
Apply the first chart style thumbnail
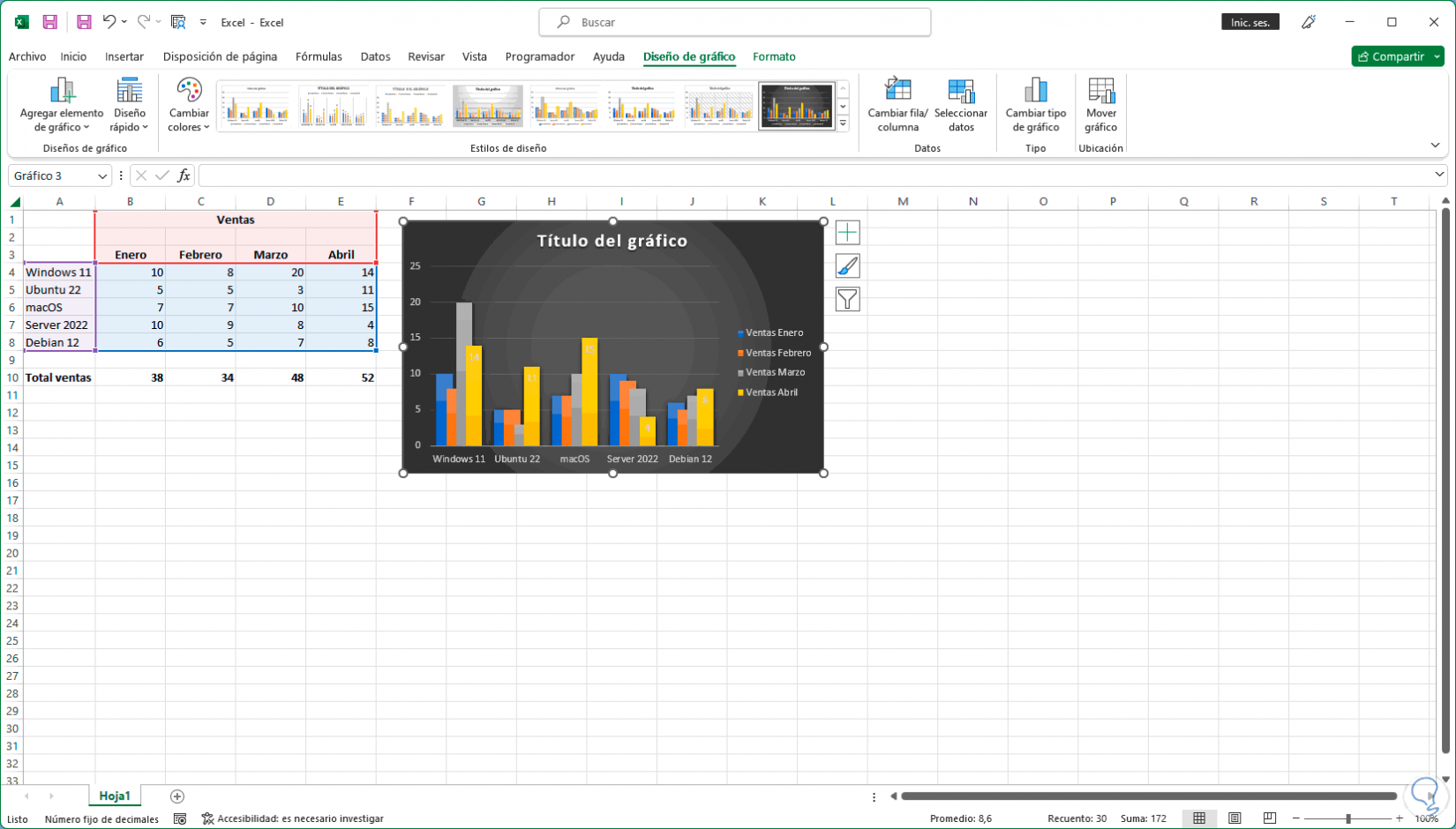pyautogui.click(x=256, y=106)
